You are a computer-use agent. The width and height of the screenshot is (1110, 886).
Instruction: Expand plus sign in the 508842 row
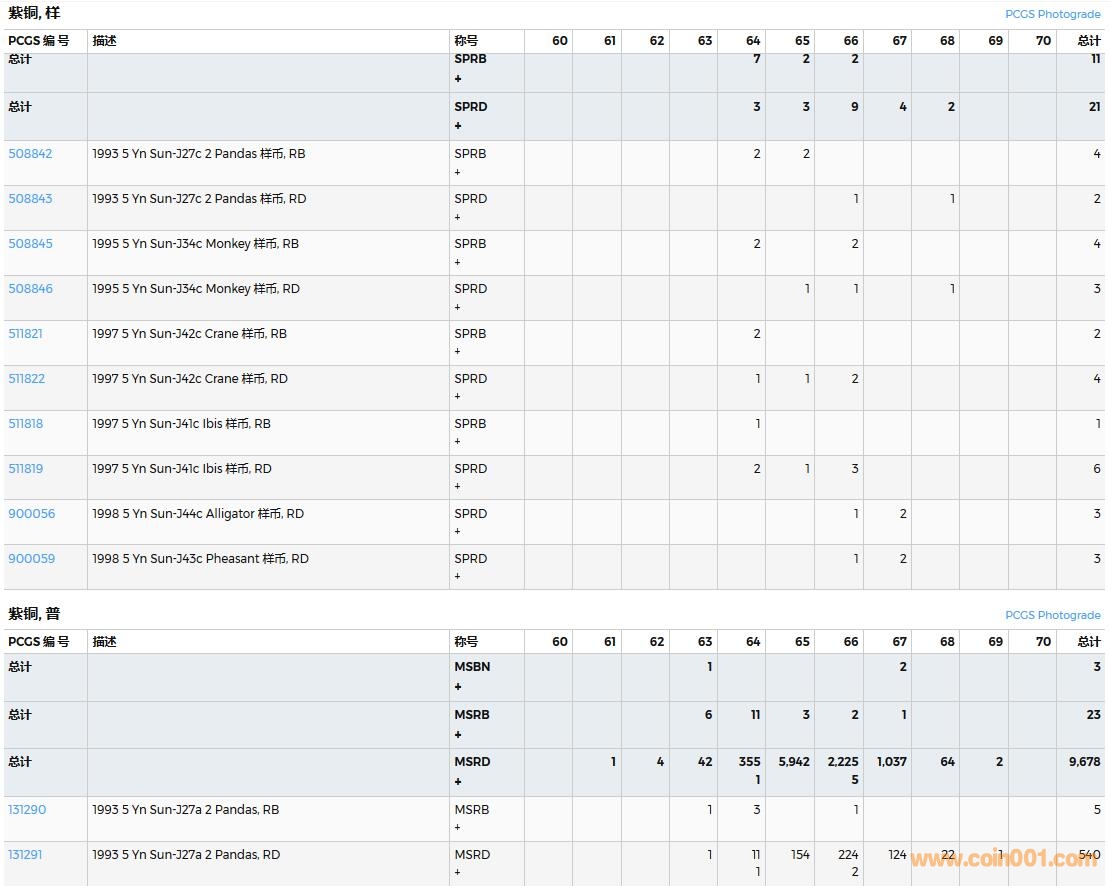(458, 172)
